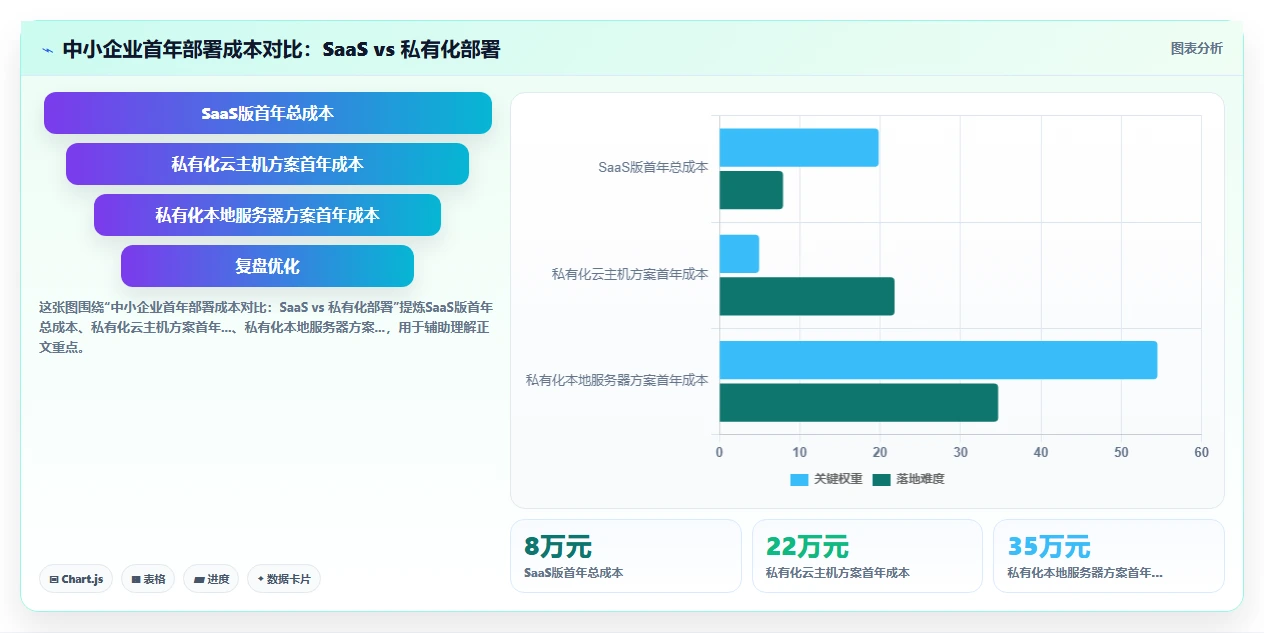Open the 22万元 data card

pos(867,556)
